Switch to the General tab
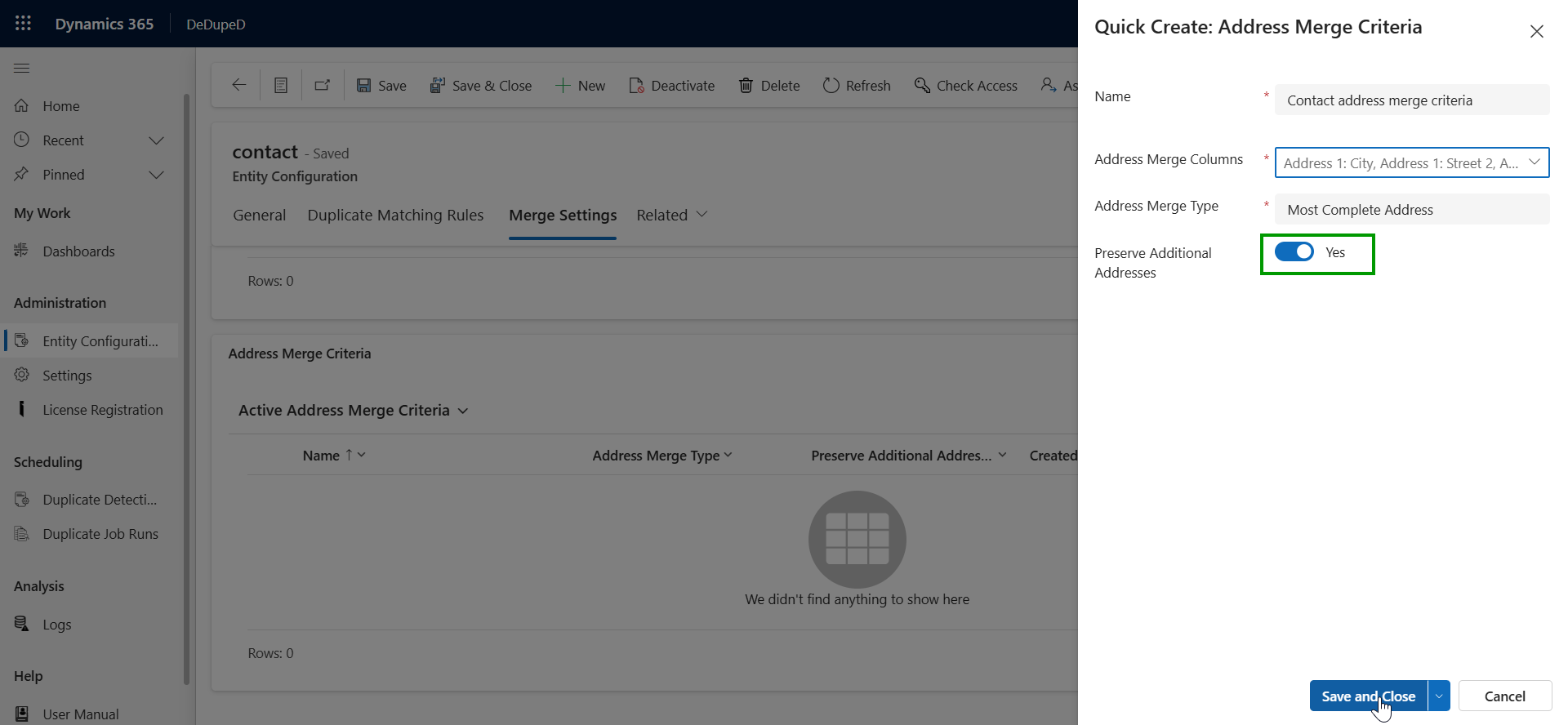 pyautogui.click(x=259, y=216)
